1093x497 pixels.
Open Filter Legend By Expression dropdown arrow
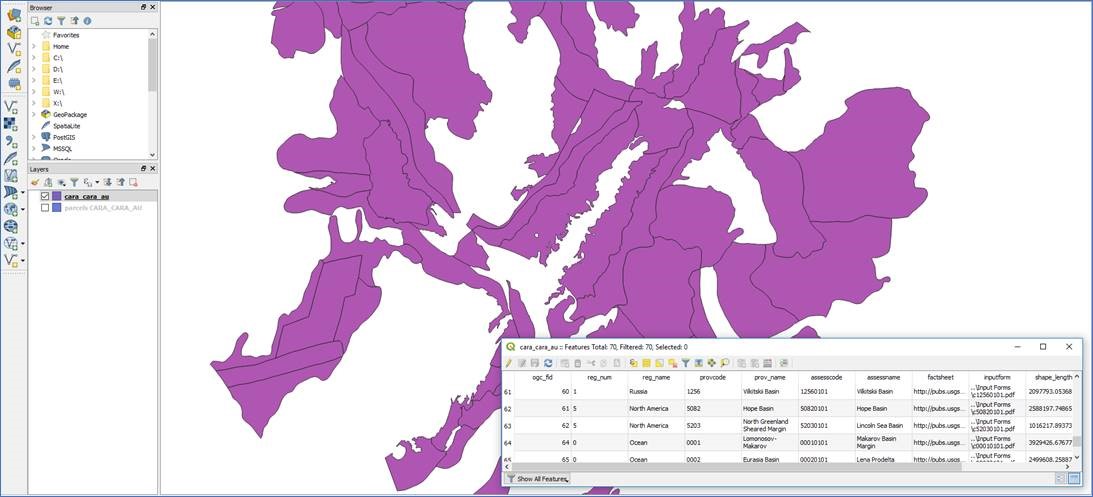tap(97, 182)
